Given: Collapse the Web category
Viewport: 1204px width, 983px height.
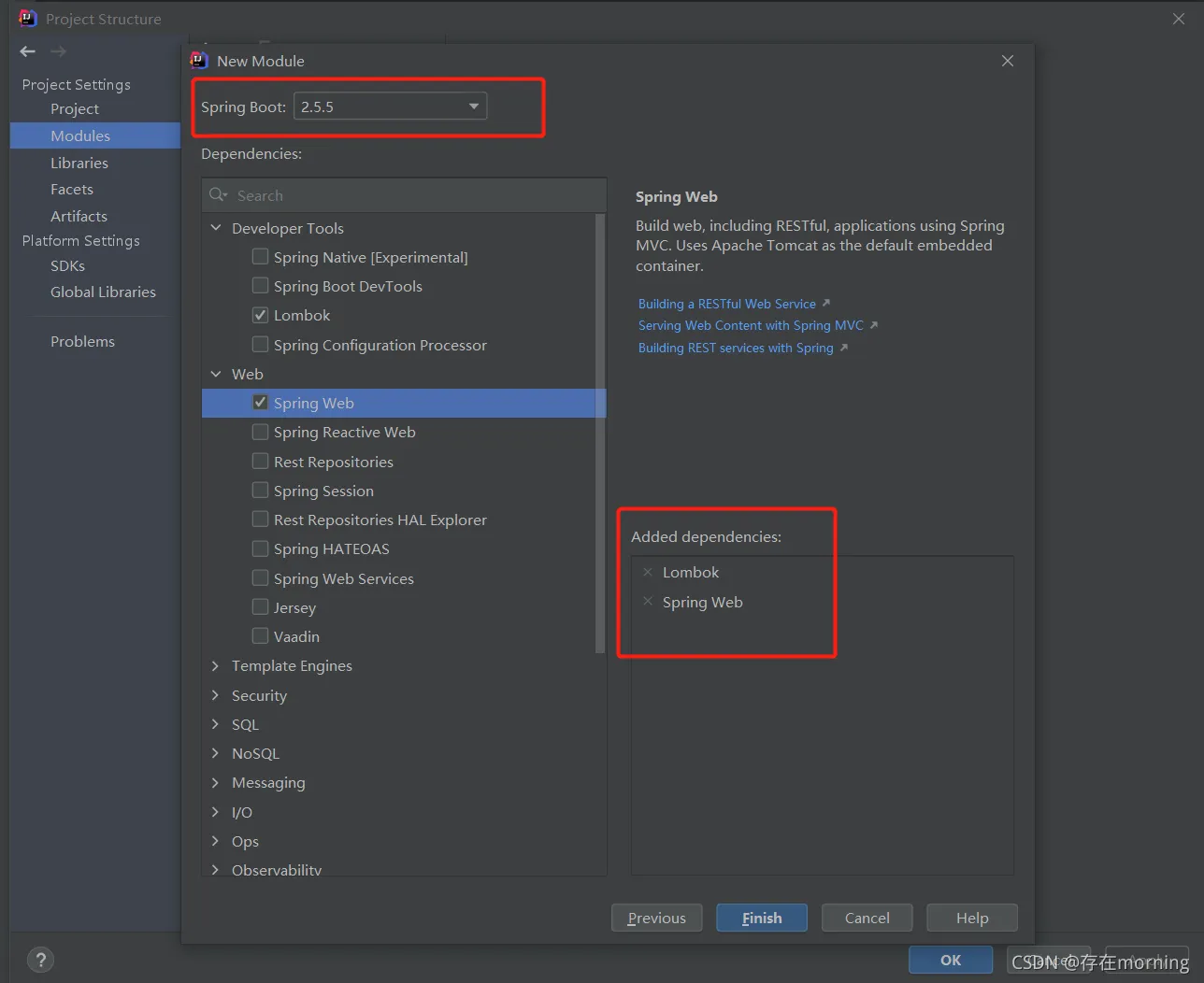Looking at the screenshot, I should (x=216, y=374).
